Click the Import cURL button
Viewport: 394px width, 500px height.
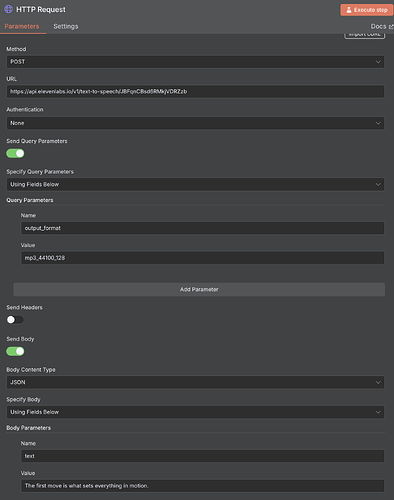365,35
